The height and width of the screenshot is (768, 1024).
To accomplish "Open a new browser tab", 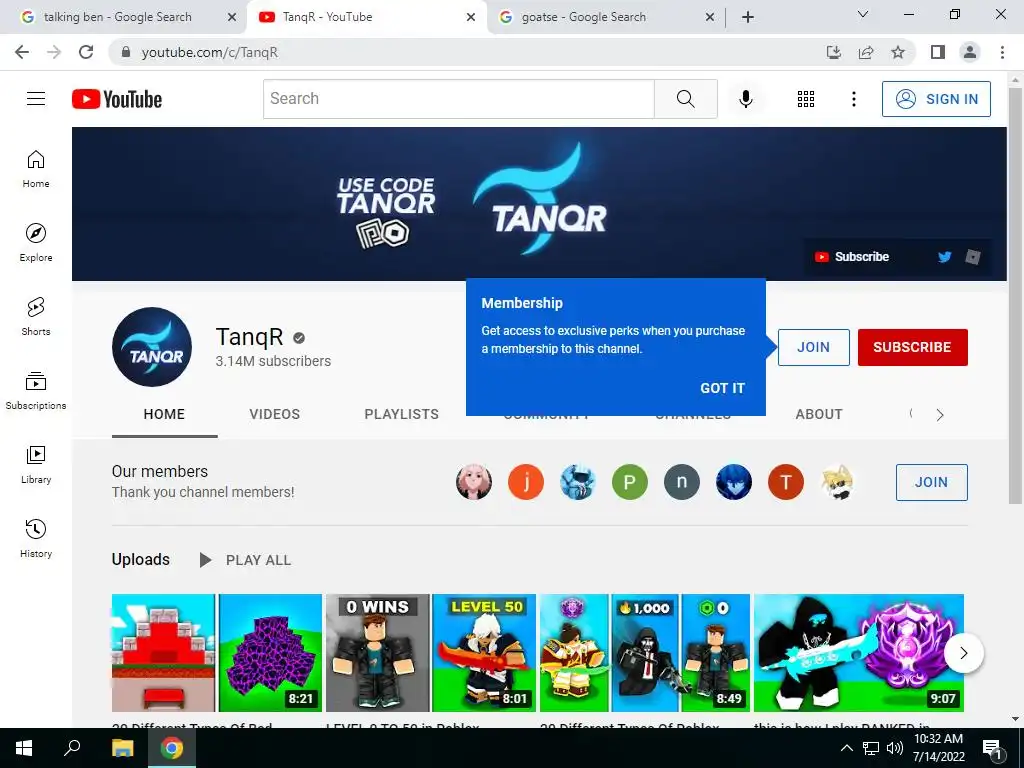I will [x=748, y=17].
